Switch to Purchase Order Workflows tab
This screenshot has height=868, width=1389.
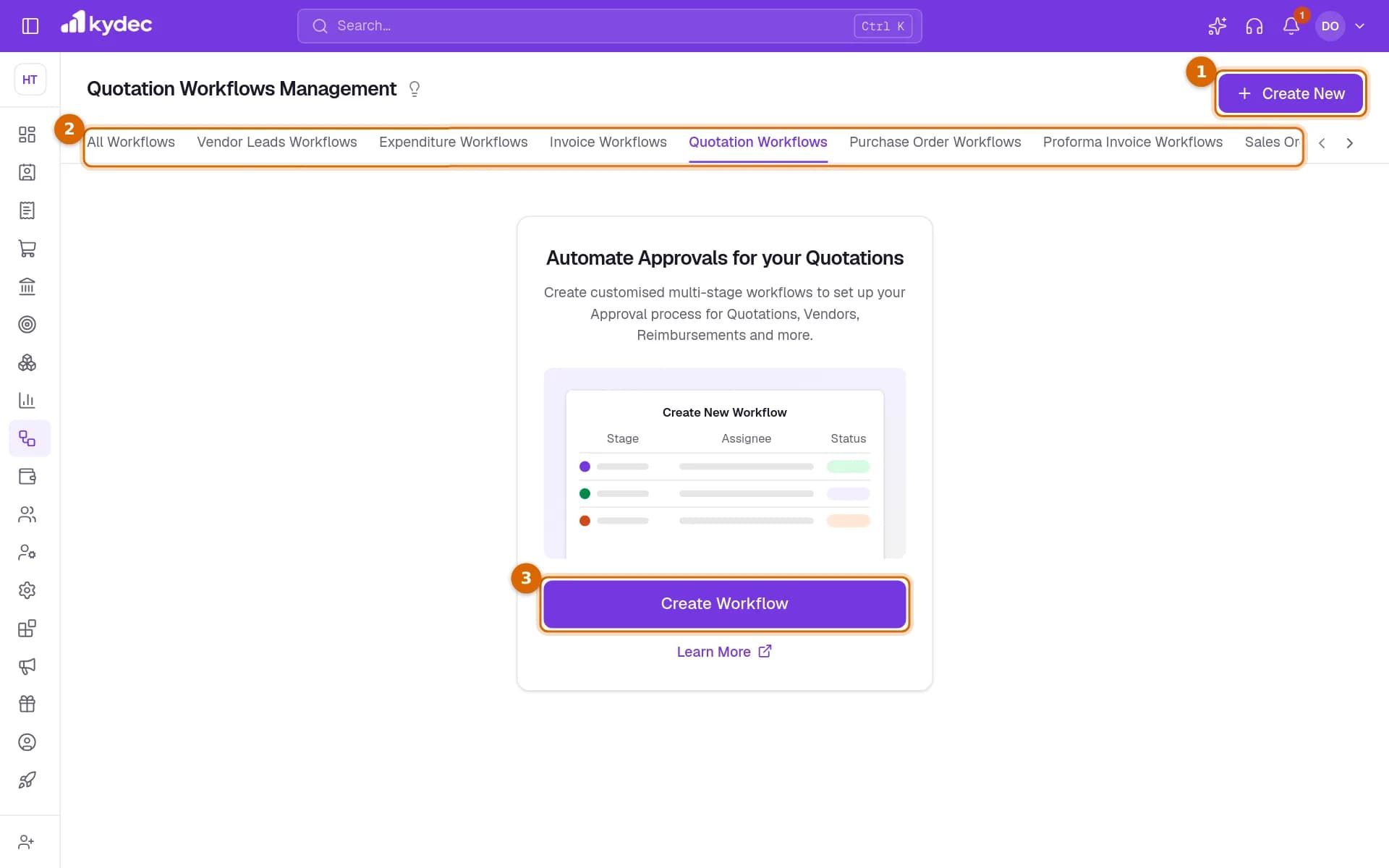pyautogui.click(x=935, y=142)
